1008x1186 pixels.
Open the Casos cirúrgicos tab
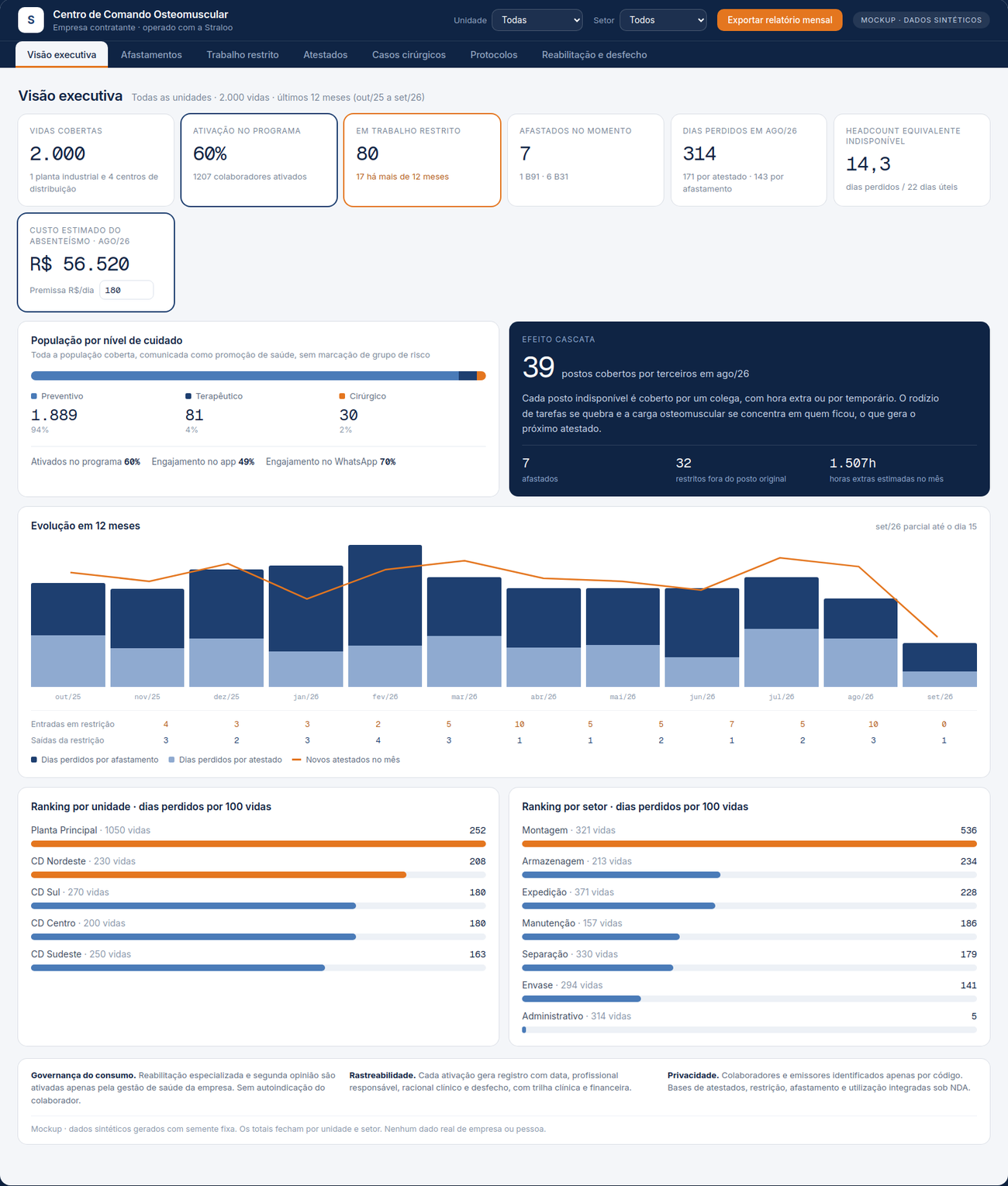pyautogui.click(x=409, y=55)
